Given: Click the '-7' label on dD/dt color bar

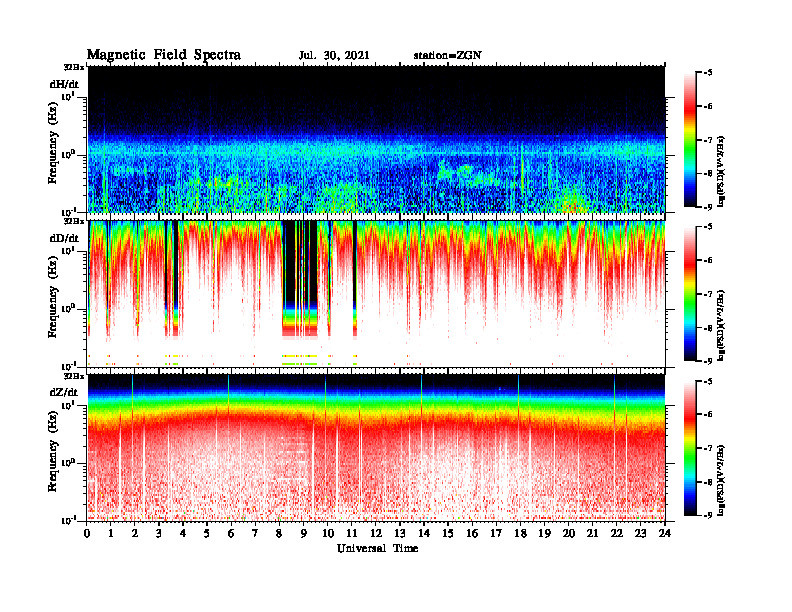Looking at the screenshot, I should 708,294.
